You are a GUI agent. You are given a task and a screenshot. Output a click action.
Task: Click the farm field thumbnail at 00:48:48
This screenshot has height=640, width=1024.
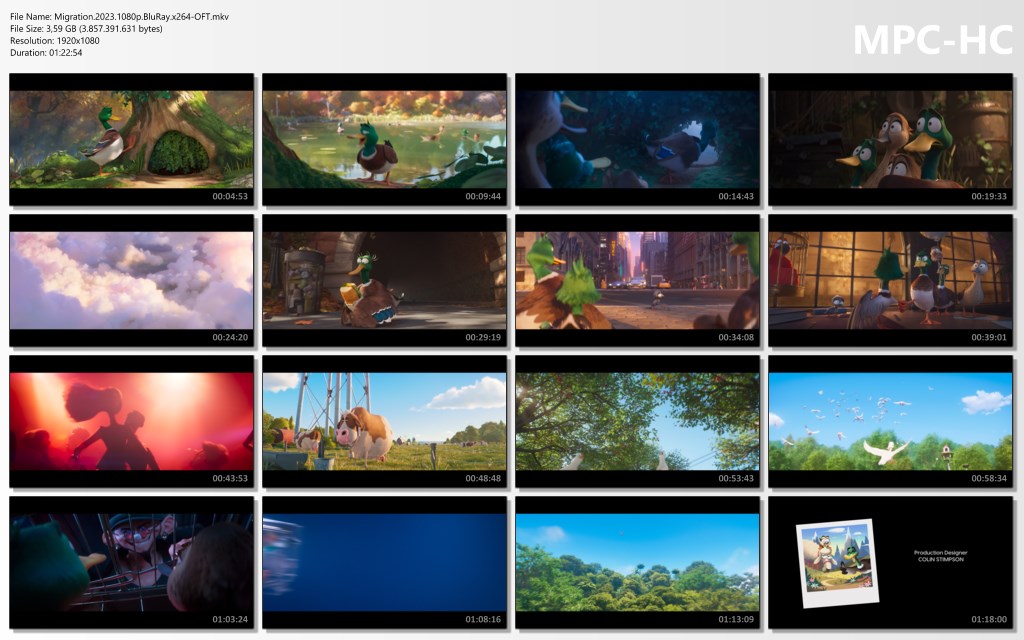[x=385, y=421]
